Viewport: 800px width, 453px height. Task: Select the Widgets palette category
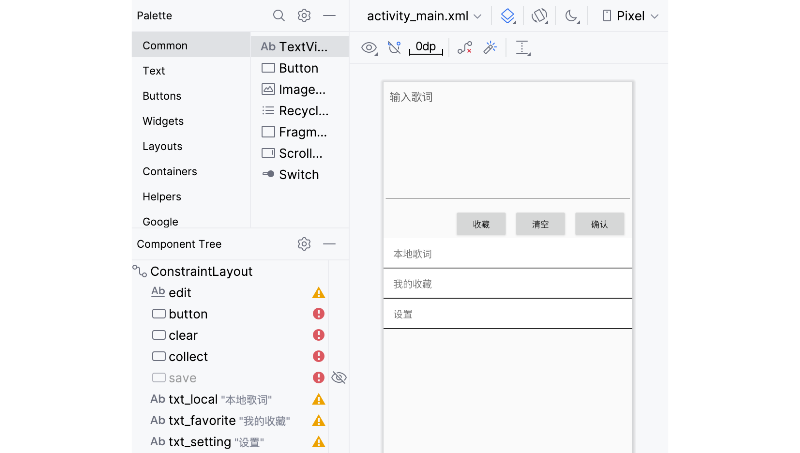coord(163,121)
